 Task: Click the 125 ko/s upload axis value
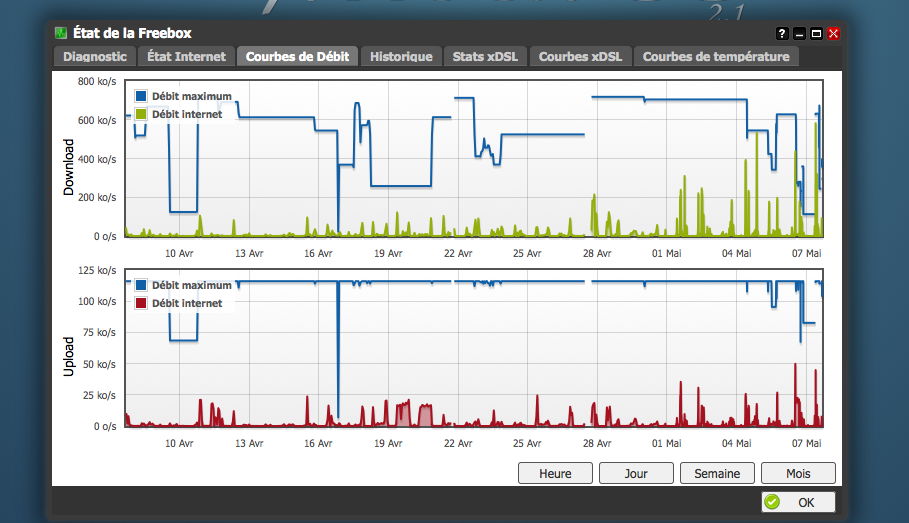click(97, 271)
